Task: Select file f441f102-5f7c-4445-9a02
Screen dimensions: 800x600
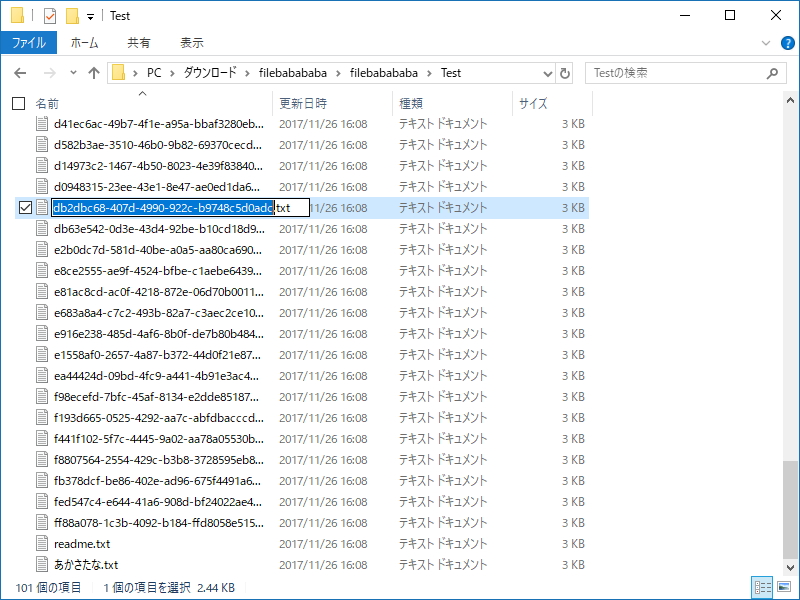Action: point(159,439)
